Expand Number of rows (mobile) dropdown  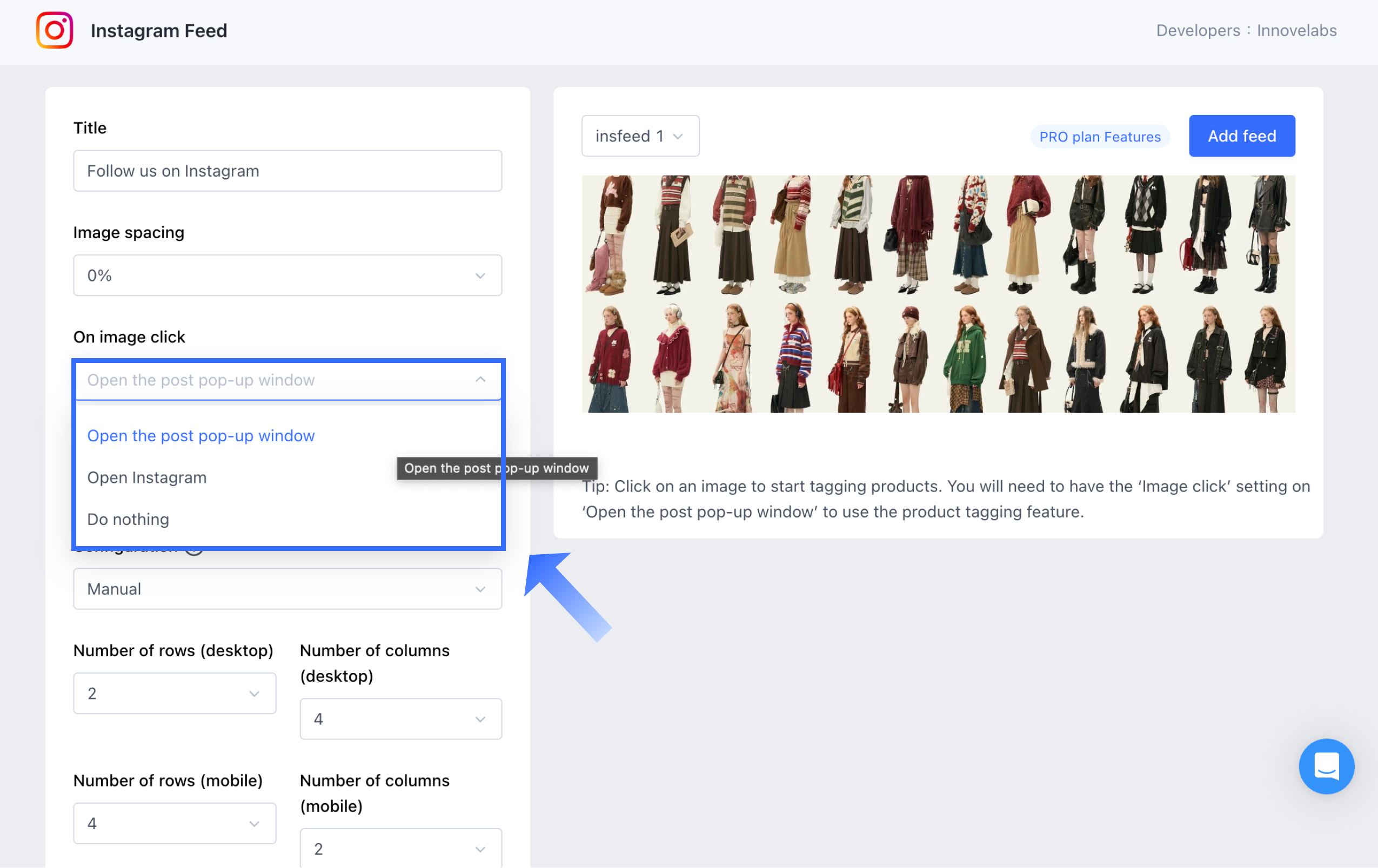[x=175, y=823]
